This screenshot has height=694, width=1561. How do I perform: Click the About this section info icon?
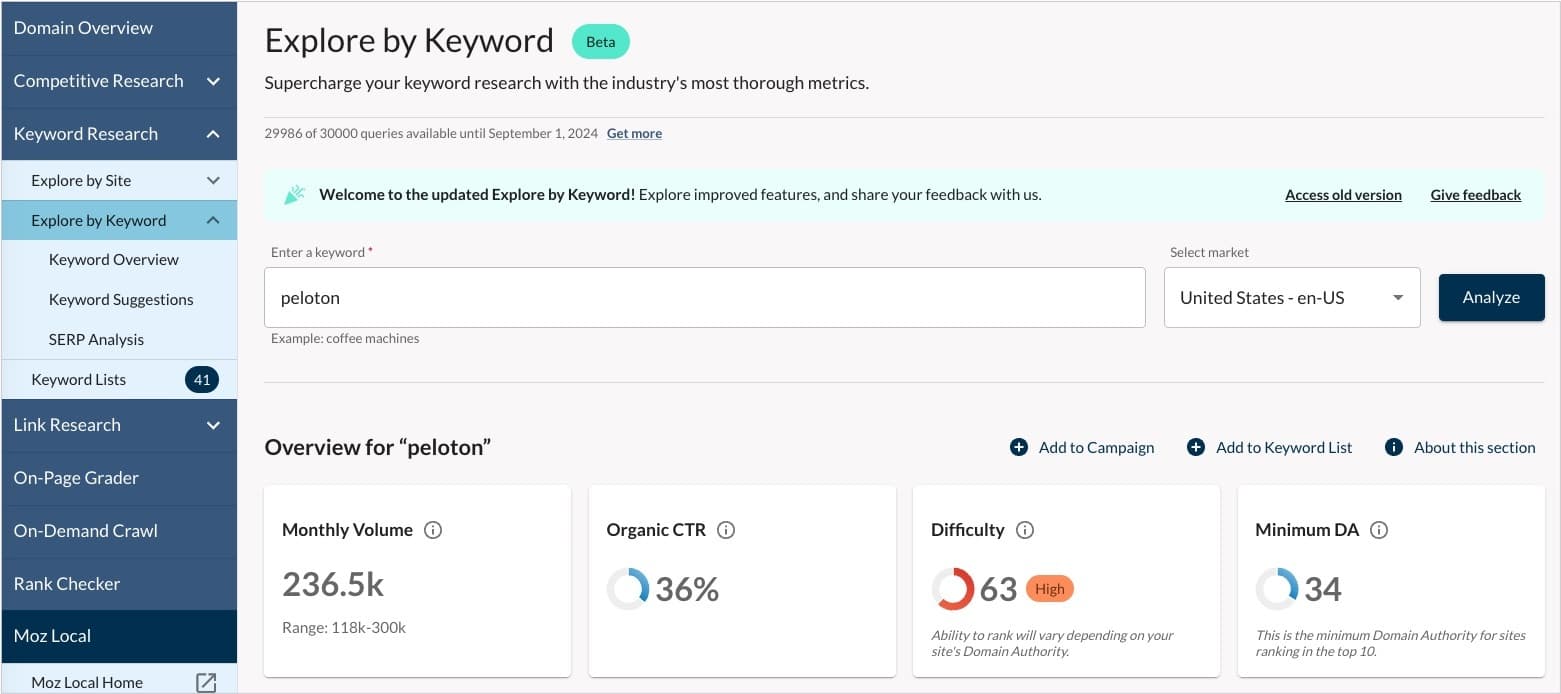pos(1394,447)
